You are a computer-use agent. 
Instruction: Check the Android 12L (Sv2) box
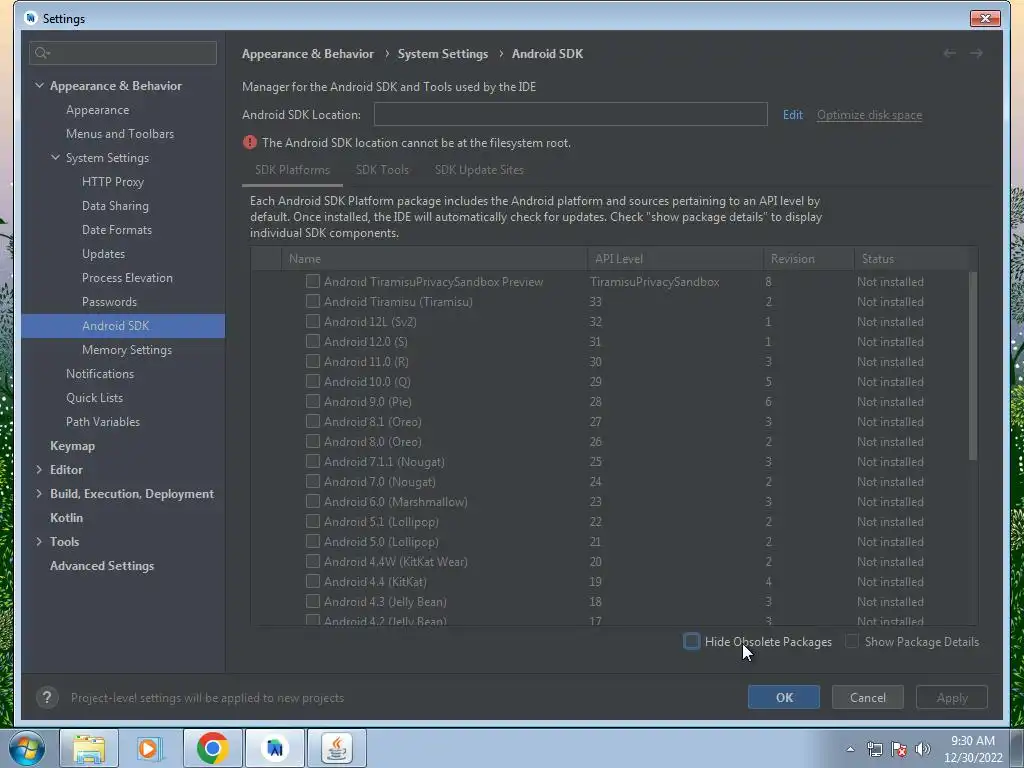[313, 321]
